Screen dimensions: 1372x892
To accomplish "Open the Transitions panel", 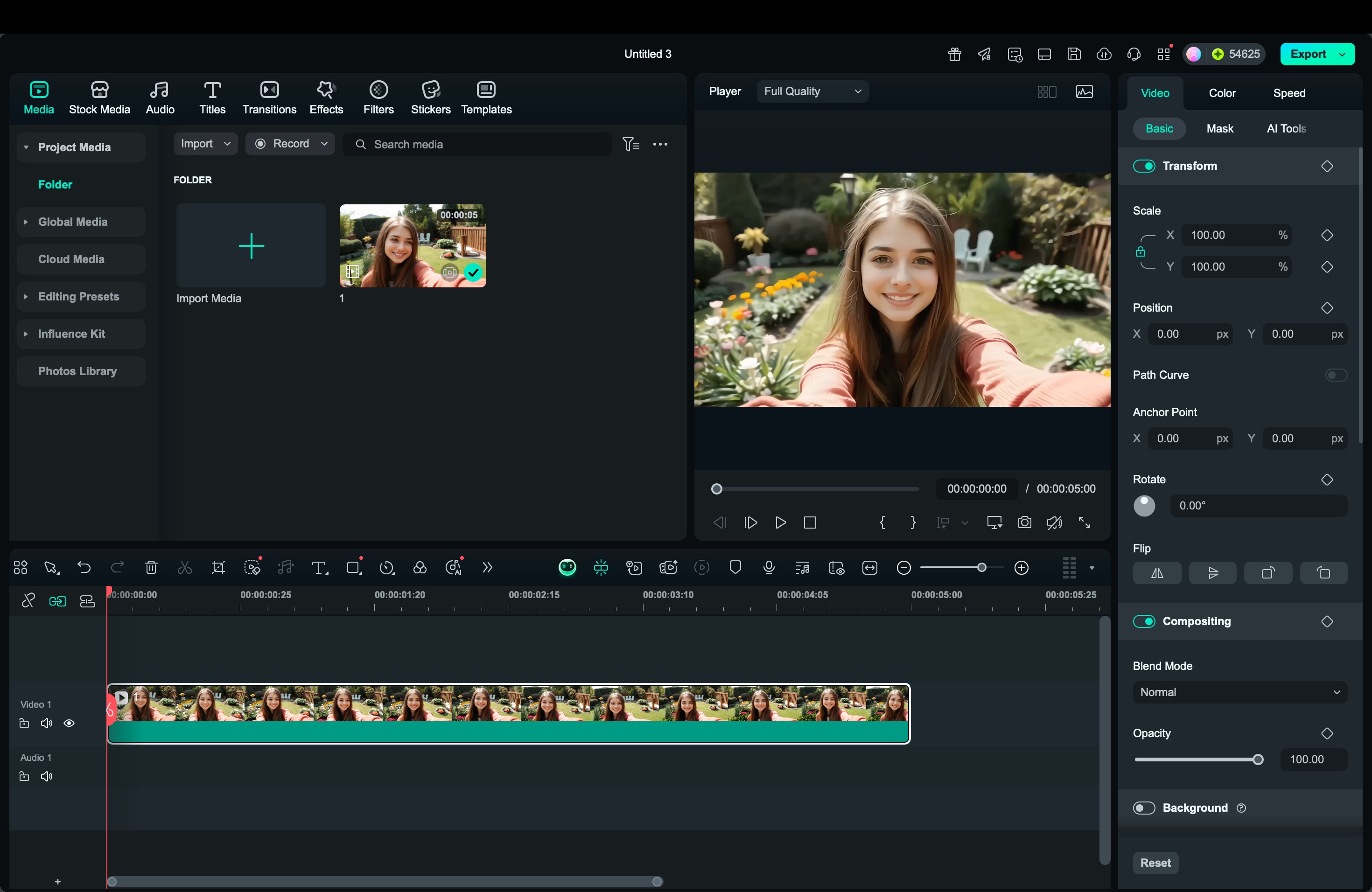I will point(269,97).
